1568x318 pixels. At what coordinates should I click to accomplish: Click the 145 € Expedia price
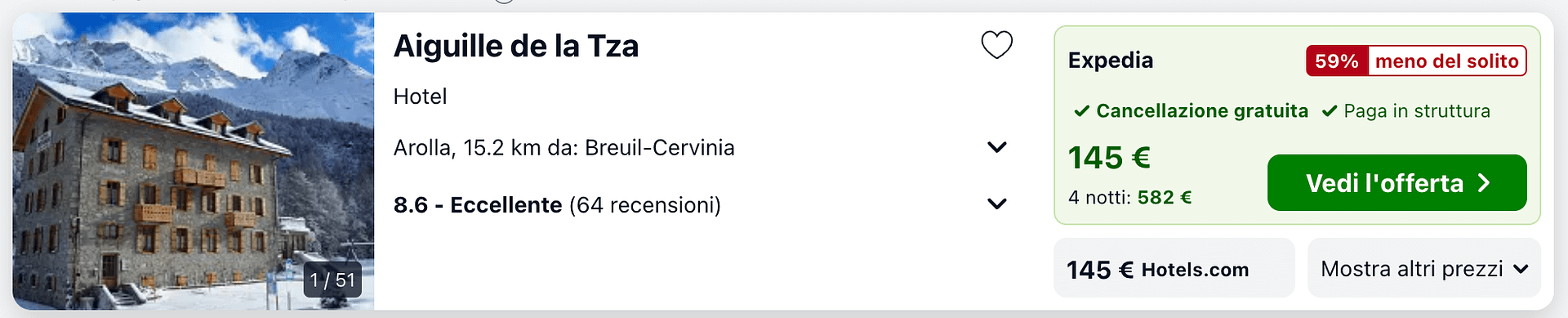point(1109,157)
